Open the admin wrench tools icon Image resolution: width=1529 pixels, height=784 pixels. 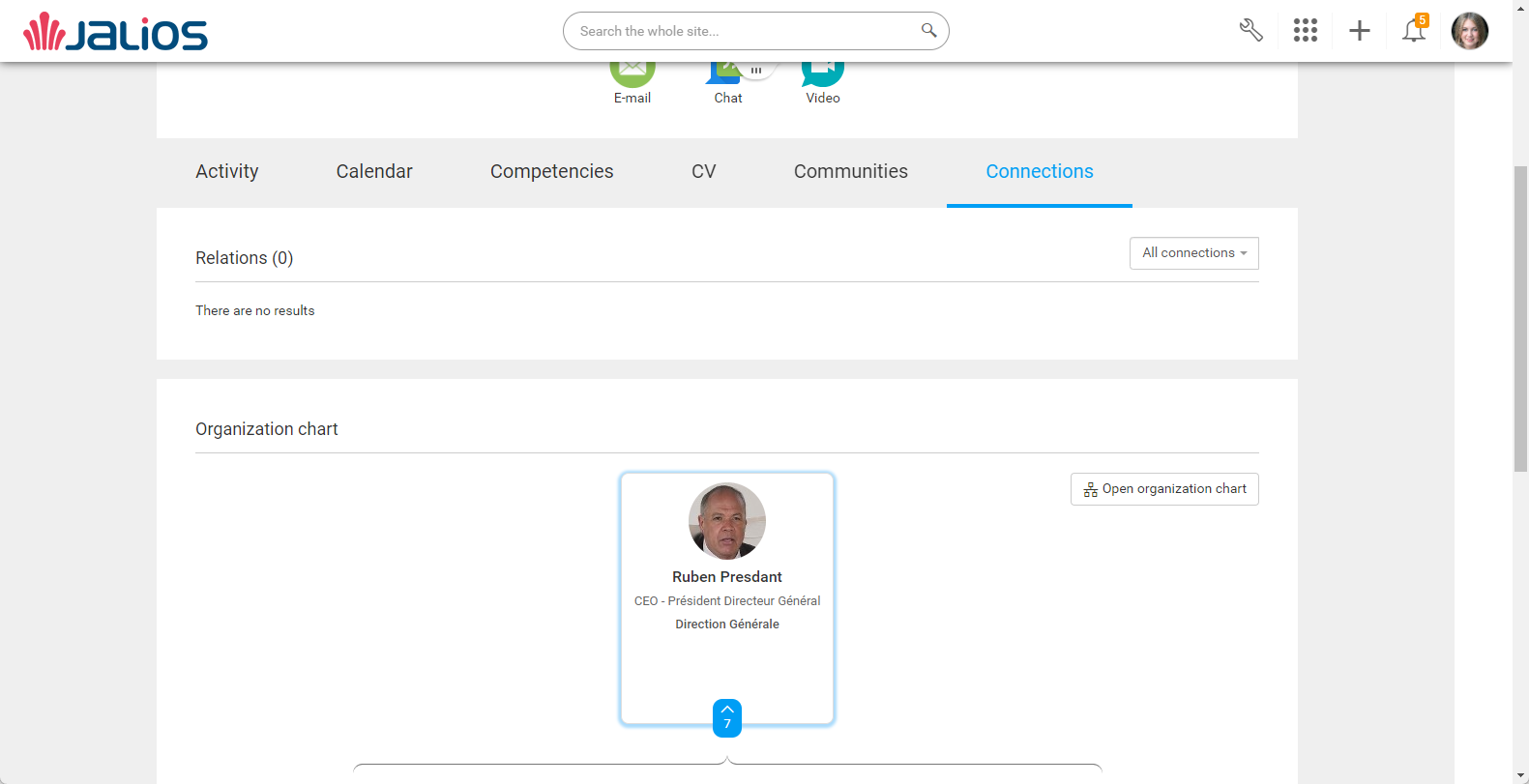coord(1250,30)
